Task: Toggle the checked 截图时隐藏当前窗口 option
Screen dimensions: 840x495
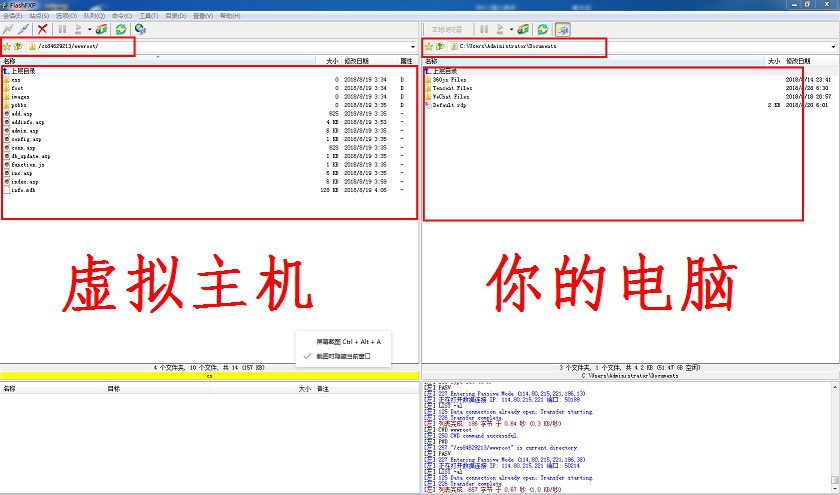Action: point(344,355)
